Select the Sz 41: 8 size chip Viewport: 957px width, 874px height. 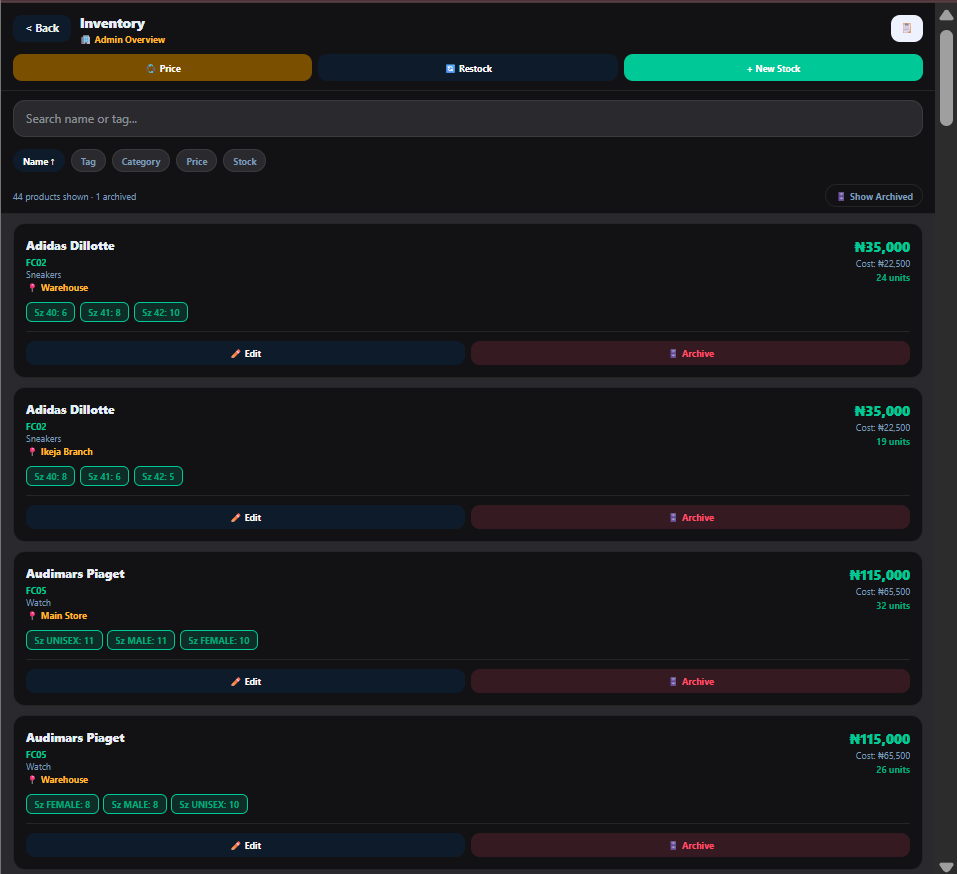[x=104, y=312]
